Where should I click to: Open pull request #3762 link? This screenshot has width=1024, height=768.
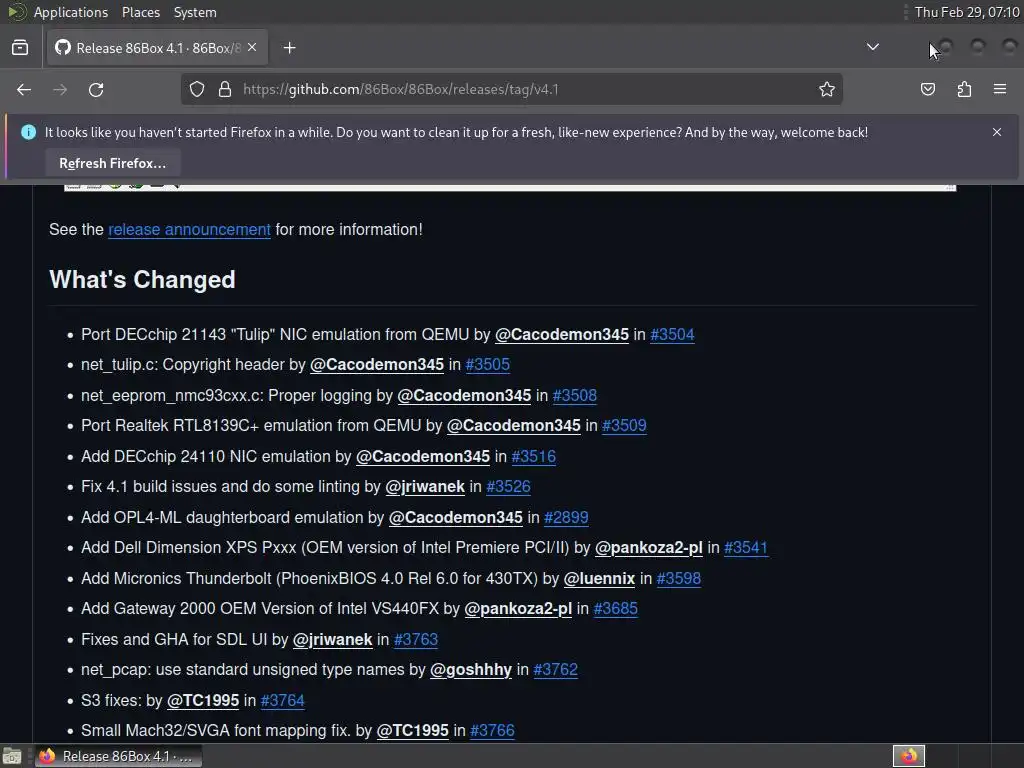555,669
